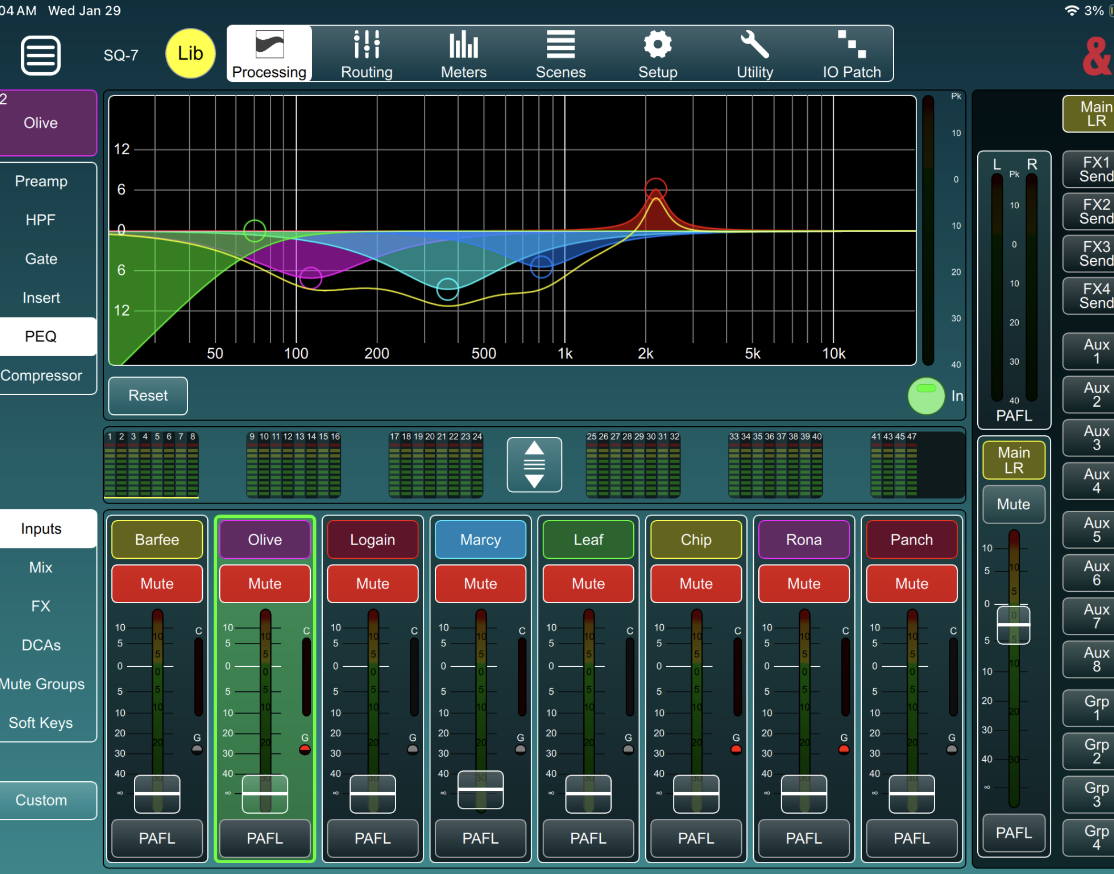Select channels 17-24 meter bank
The width and height of the screenshot is (1114, 874).
[x=436, y=465]
